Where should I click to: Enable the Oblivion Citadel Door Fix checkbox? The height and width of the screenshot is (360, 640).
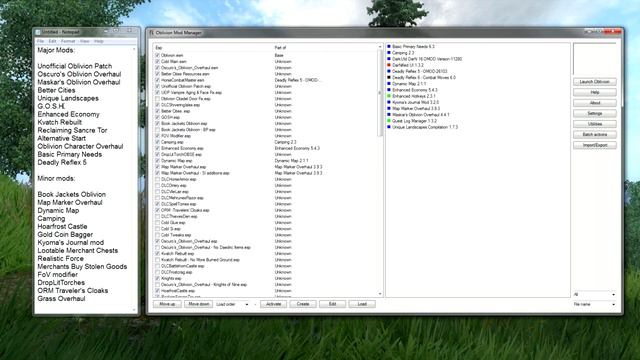click(157, 99)
